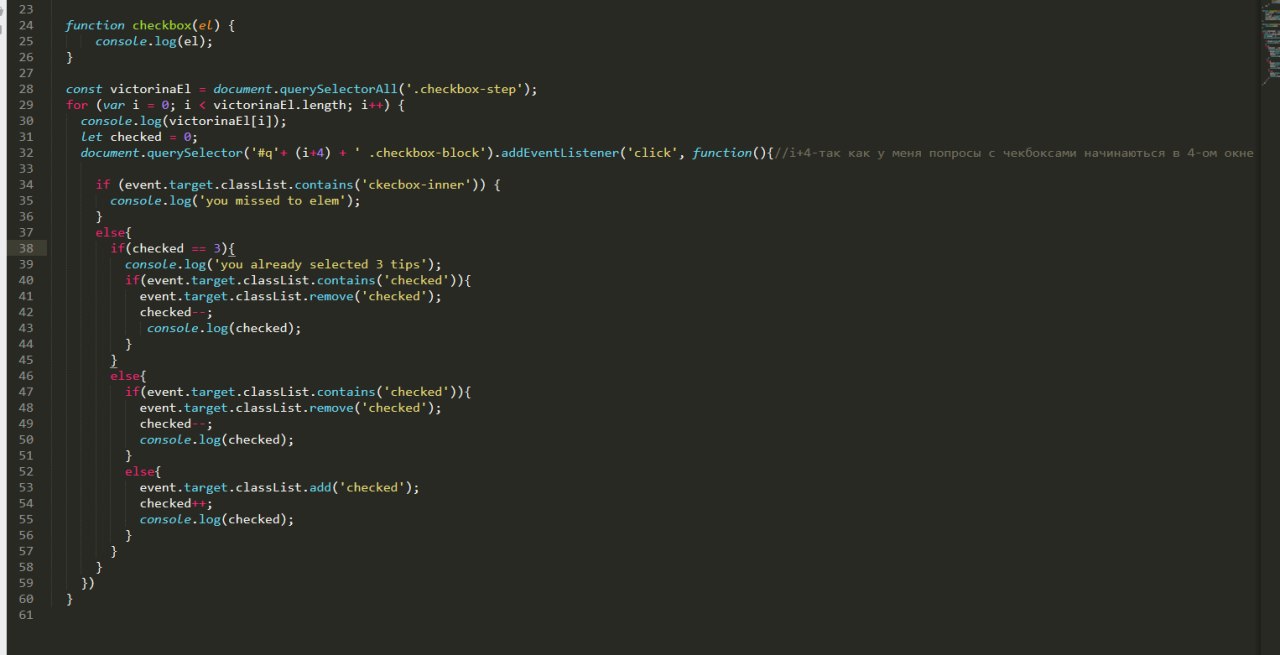Image resolution: width=1280 pixels, height=655 pixels.
Task: Click 'checked++;' on line 54
Action: click(176, 503)
